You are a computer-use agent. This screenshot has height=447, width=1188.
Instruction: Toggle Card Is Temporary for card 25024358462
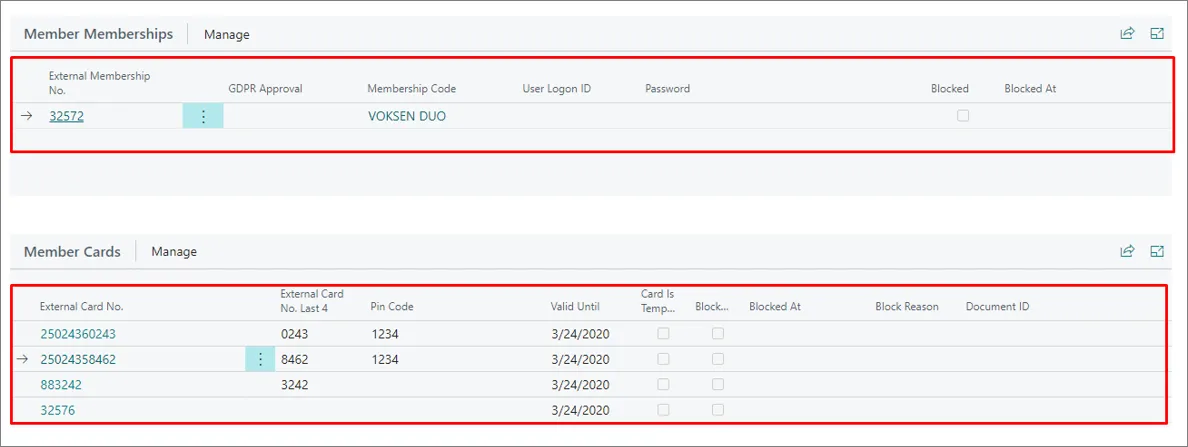(x=663, y=359)
